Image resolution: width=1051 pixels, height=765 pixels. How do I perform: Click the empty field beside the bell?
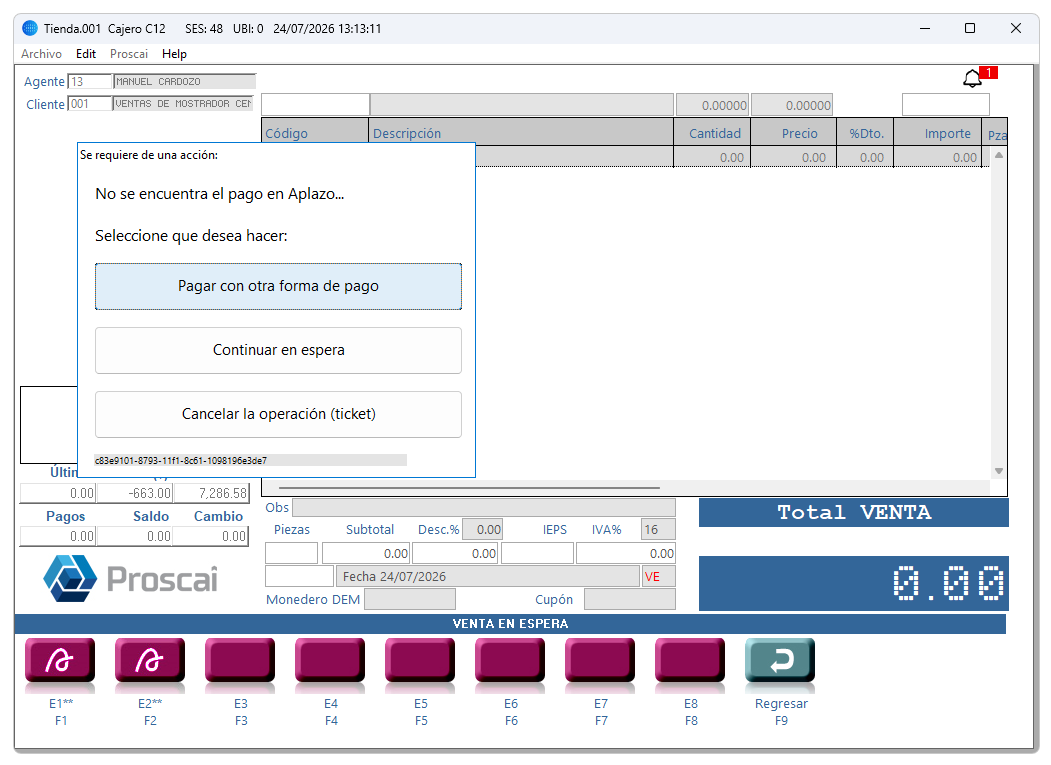946,105
